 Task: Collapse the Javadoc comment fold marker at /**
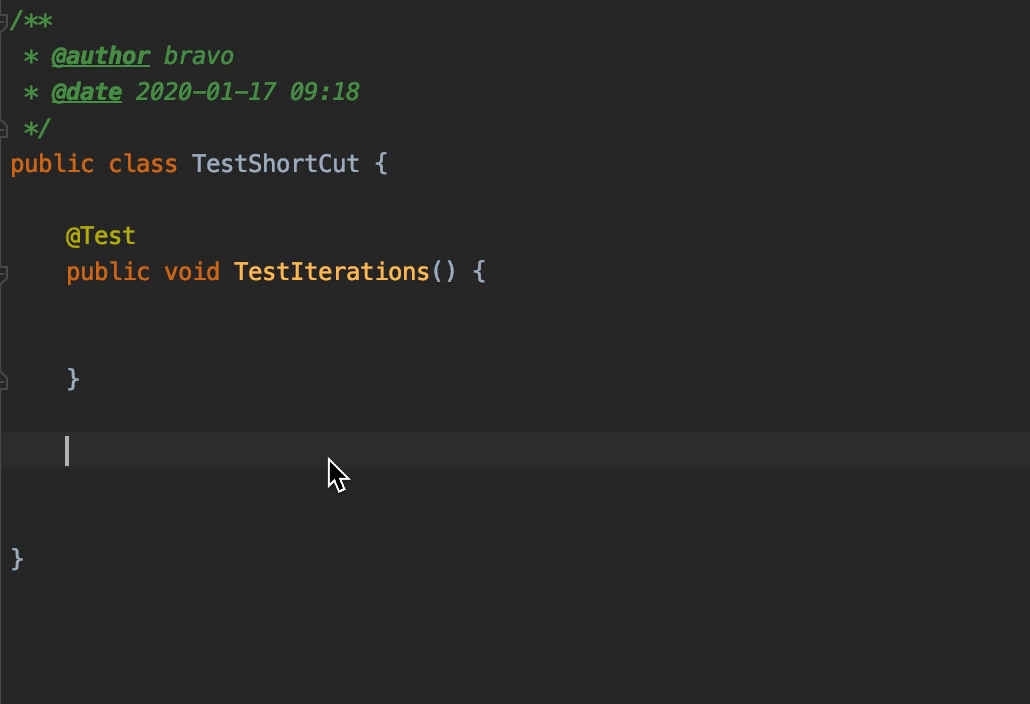pyautogui.click(x=4, y=21)
